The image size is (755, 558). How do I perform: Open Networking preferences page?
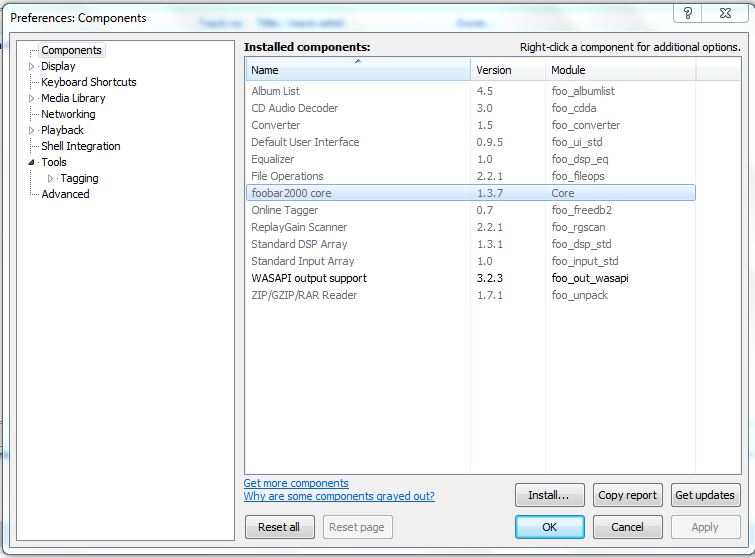click(x=68, y=114)
